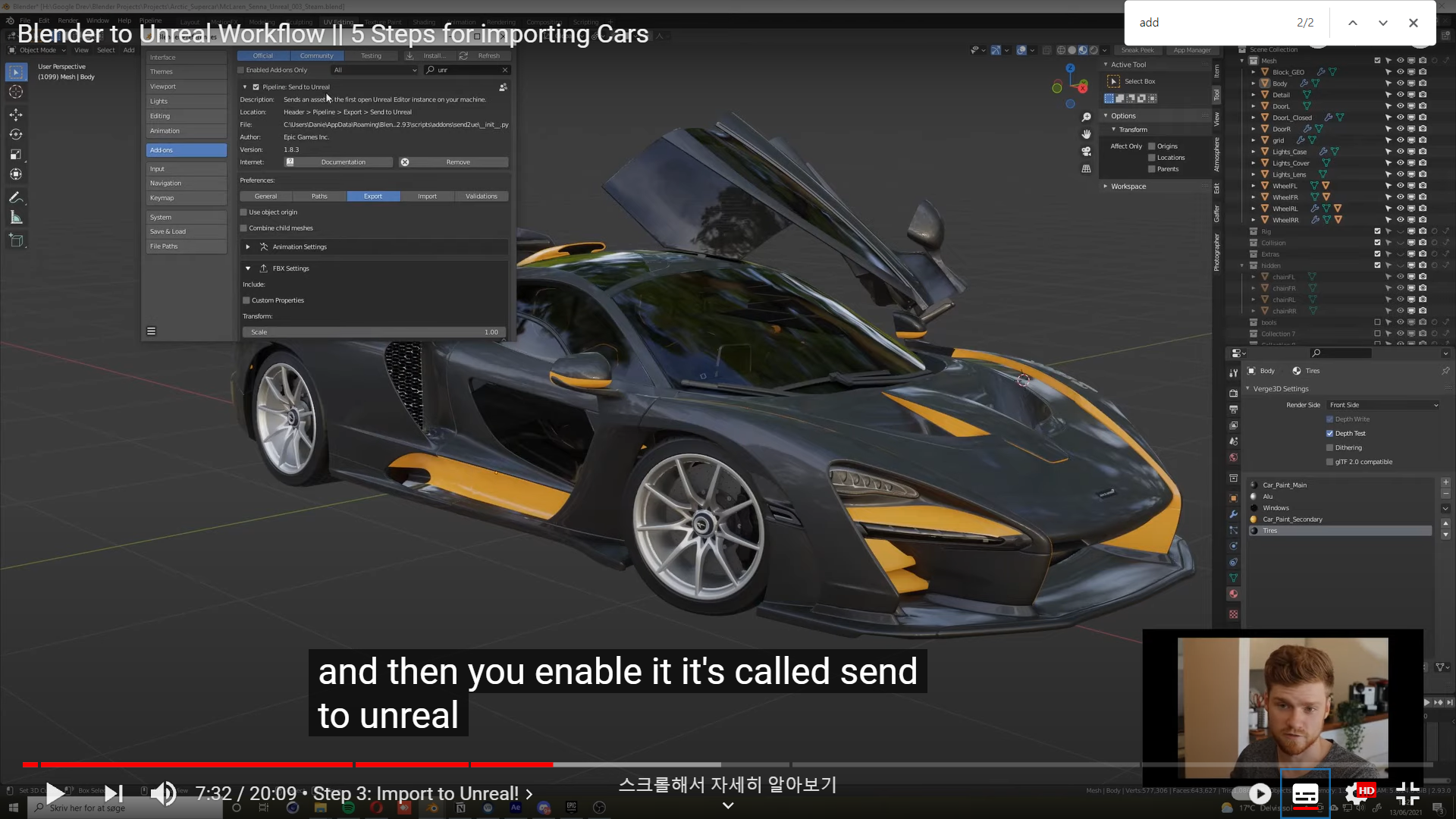Skip to the next video
Viewport: 1456px width, 819px height.
pyautogui.click(x=114, y=794)
